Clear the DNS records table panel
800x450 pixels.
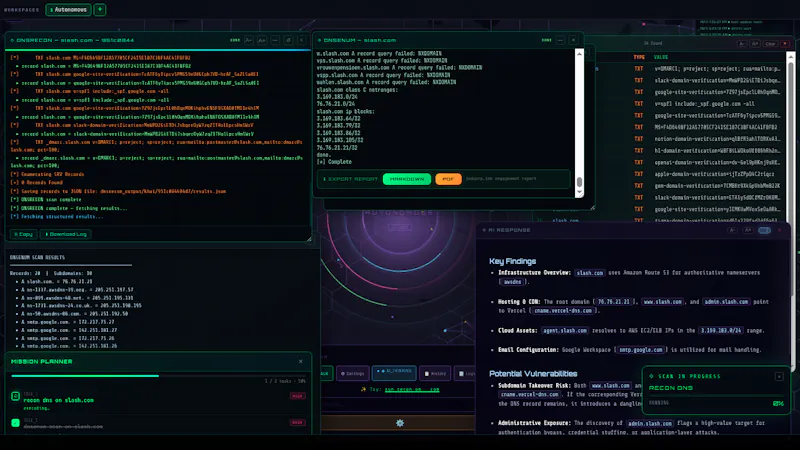point(770,44)
